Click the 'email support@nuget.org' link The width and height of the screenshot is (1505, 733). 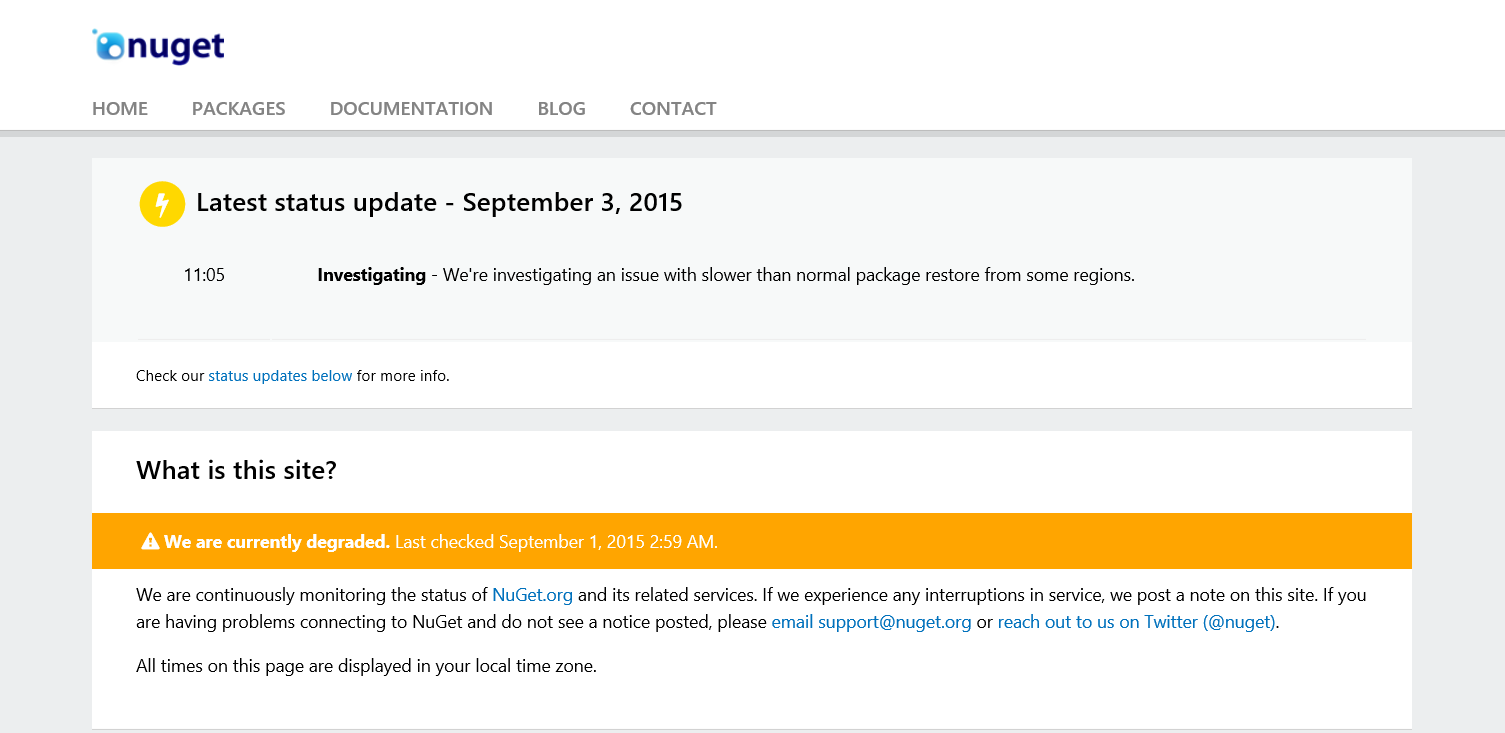click(871, 622)
